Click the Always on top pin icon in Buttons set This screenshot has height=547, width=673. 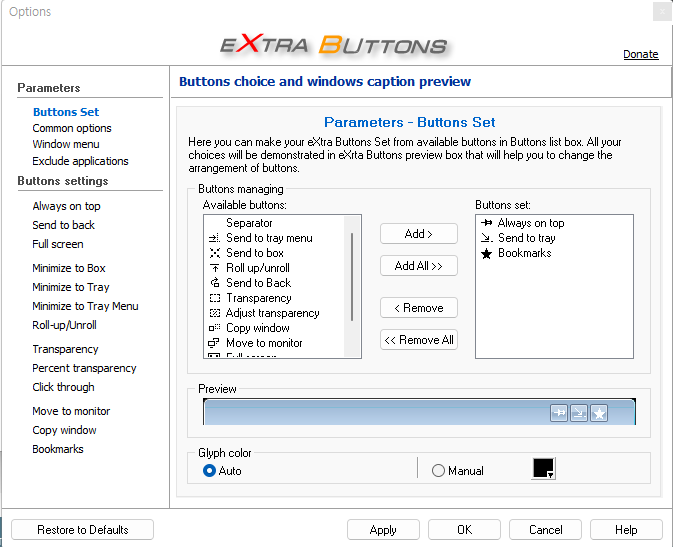tap(487, 223)
